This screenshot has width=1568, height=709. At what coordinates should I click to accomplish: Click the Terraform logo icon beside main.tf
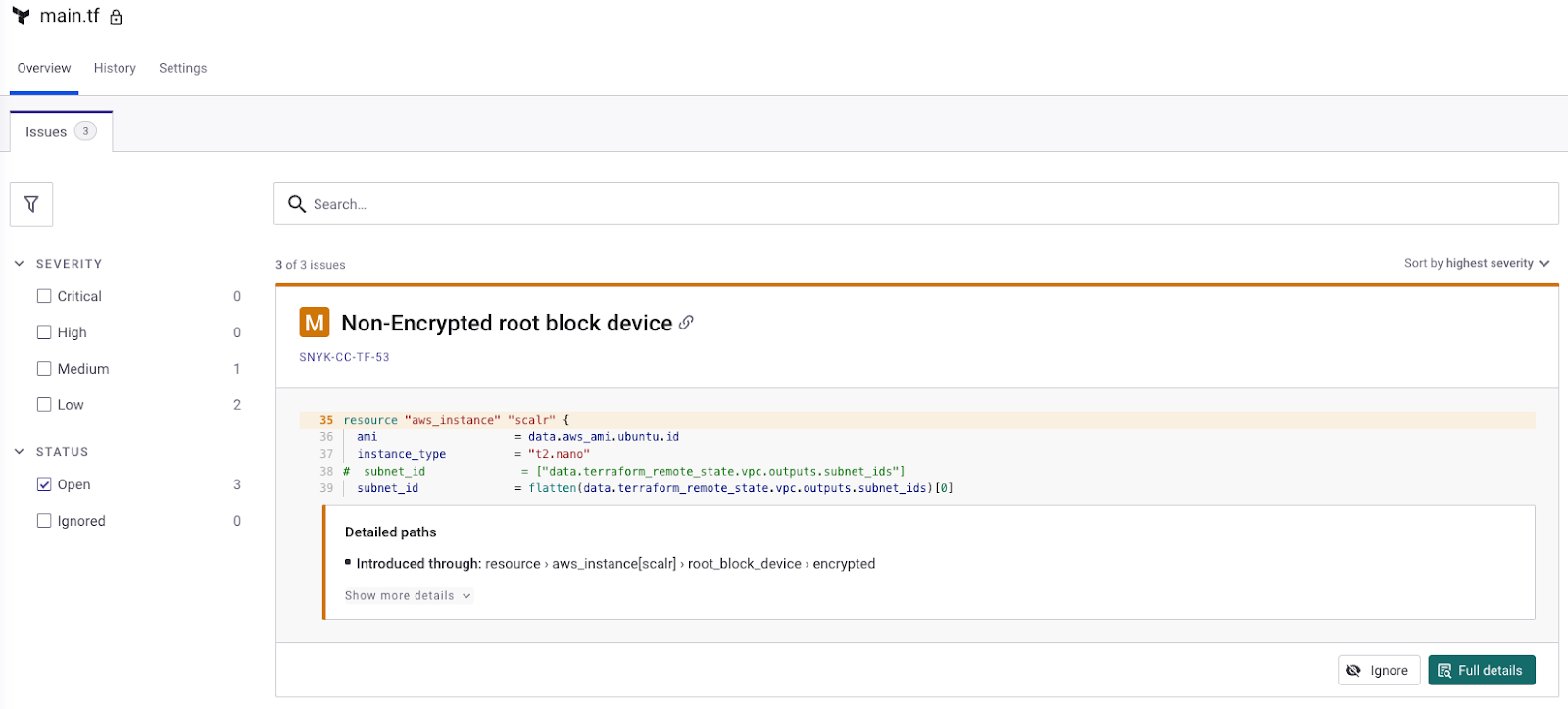(x=21, y=16)
